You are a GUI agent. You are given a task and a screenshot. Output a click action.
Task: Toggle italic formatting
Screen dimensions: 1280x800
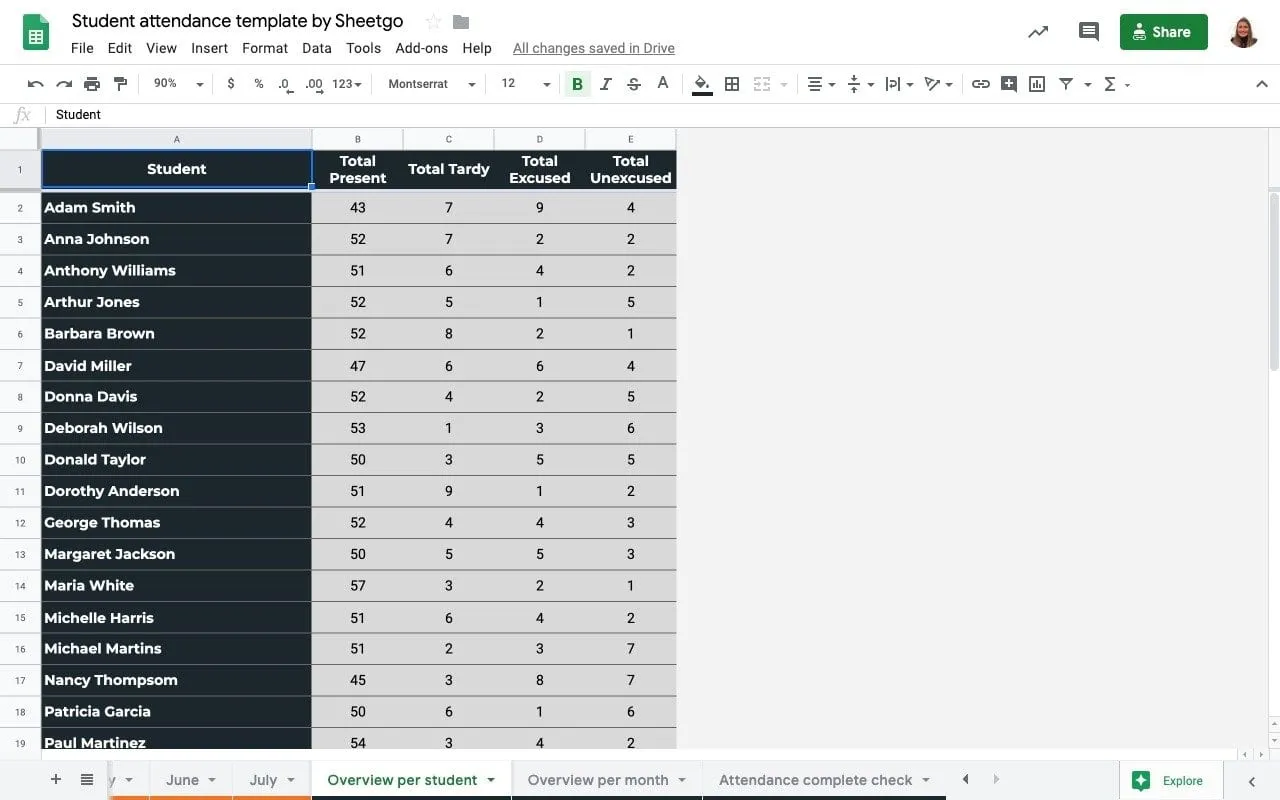605,84
